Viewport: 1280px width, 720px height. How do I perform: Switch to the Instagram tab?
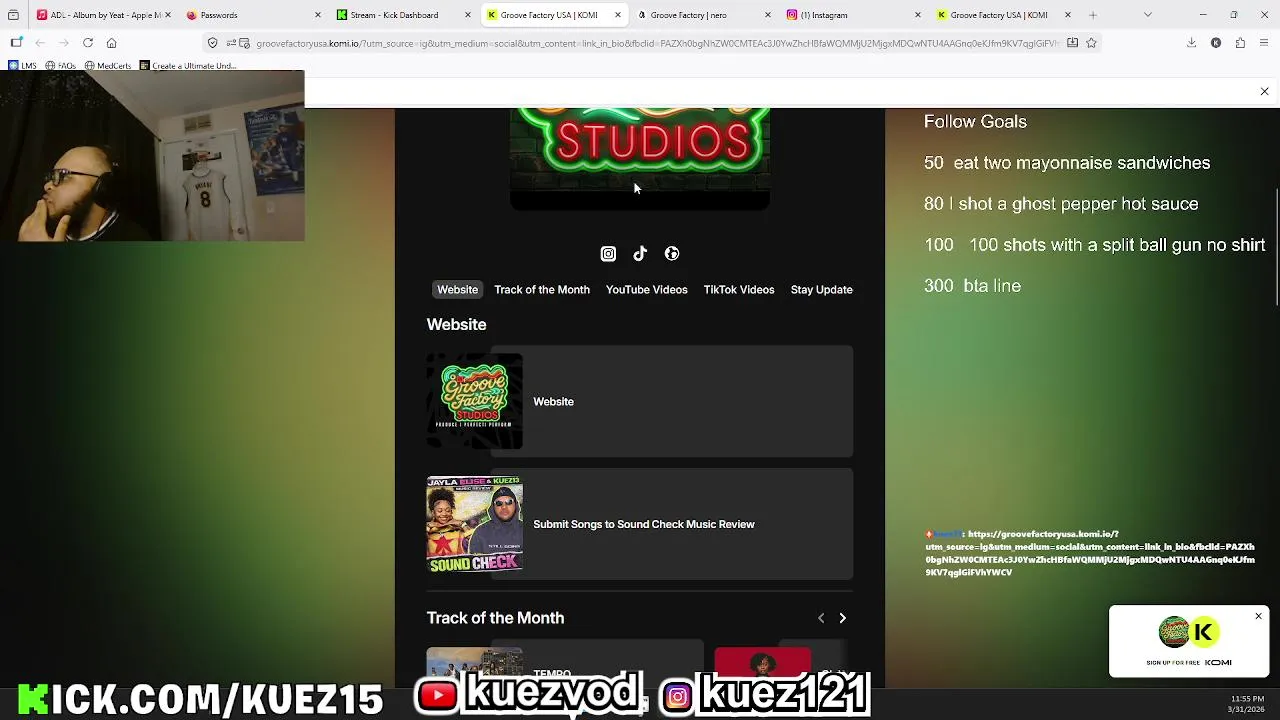(853, 15)
